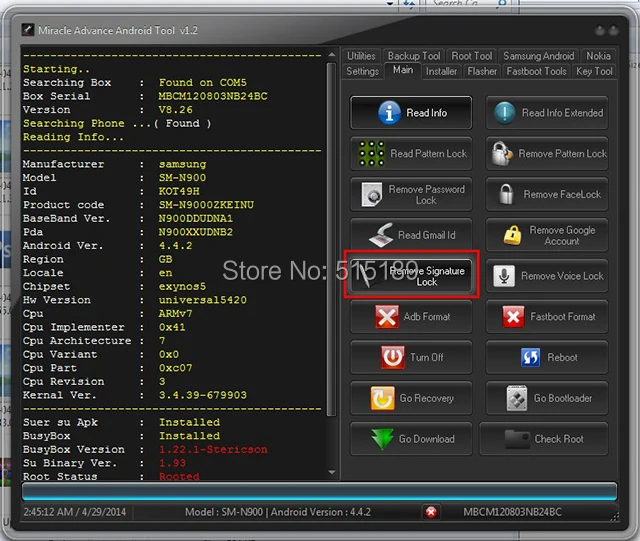Select the Samsung Android tab
This screenshot has height=541, width=640.
538,56
